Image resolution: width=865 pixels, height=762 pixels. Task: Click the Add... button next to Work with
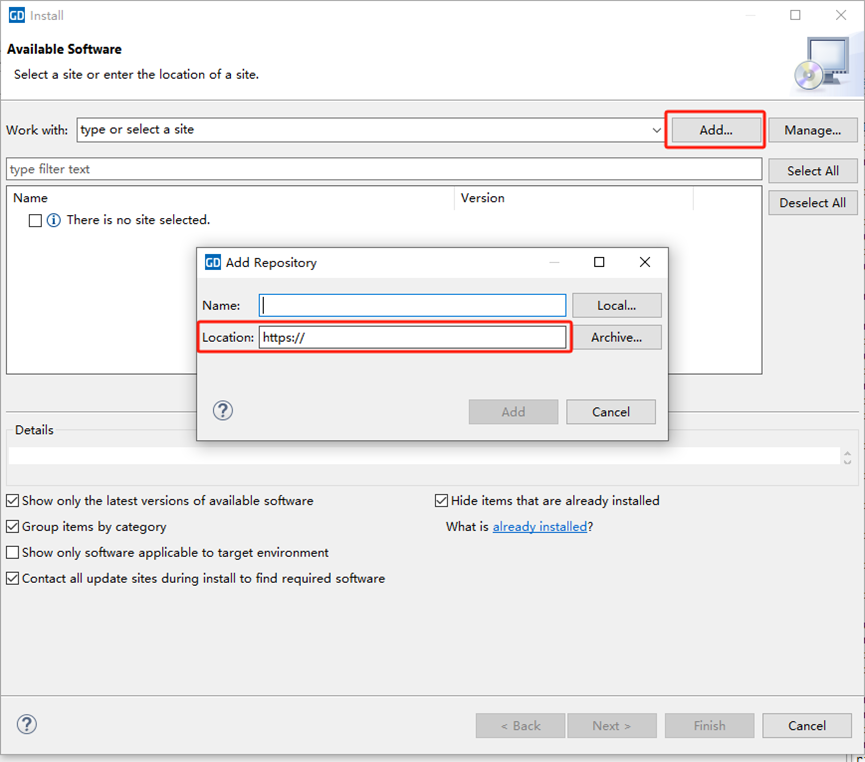715,130
